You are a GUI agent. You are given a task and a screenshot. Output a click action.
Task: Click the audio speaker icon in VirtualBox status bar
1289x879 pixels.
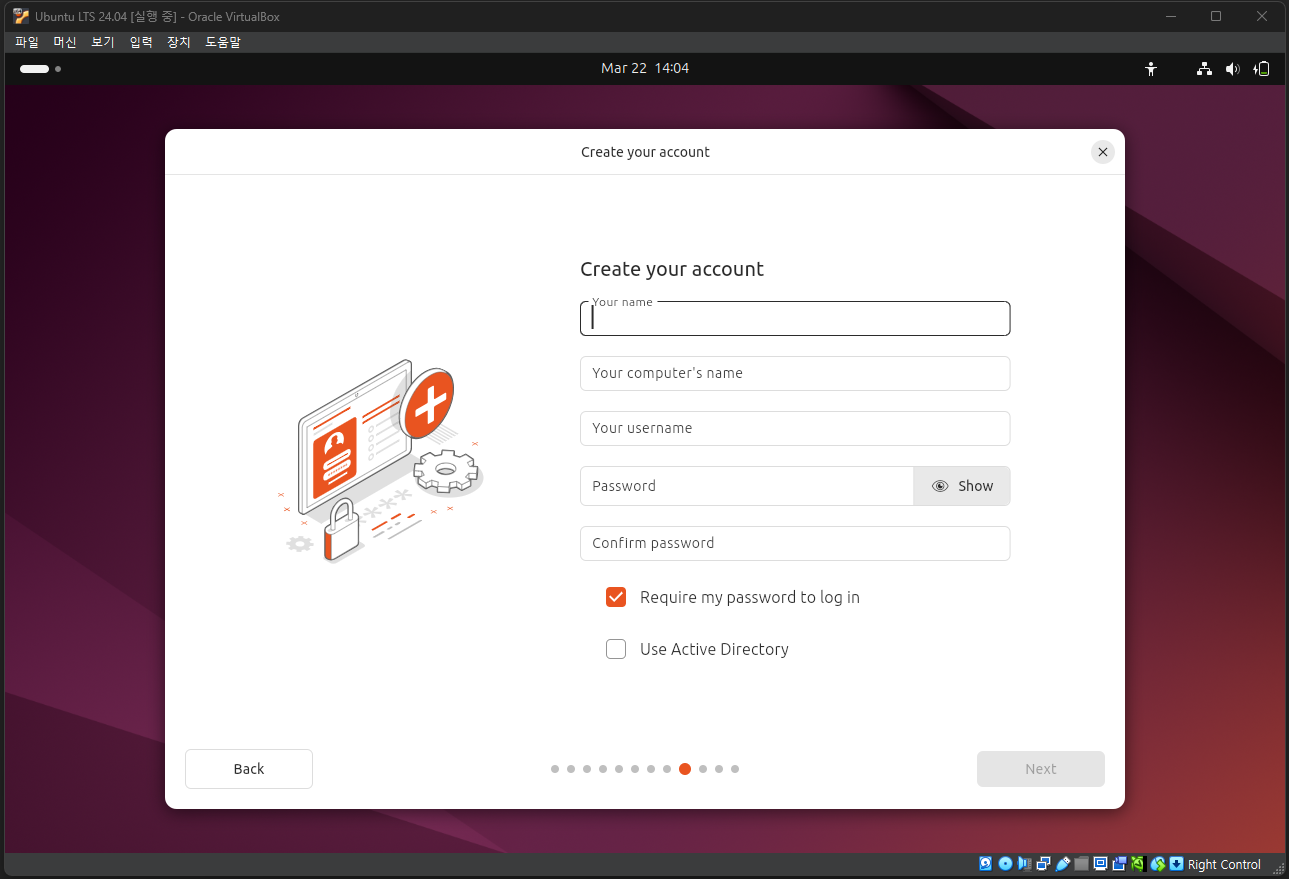pyautogui.click(x=1024, y=864)
